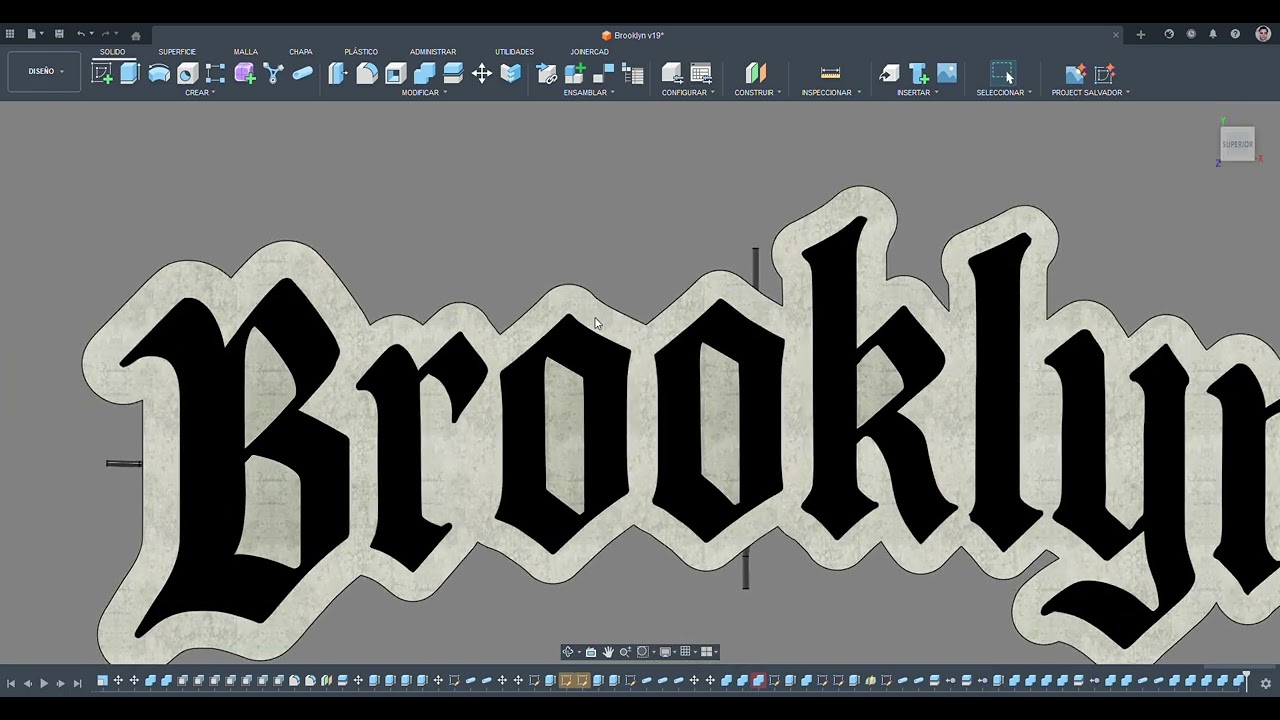Image resolution: width=1280 pixels, height=720 pixels.
Task: Expand the Modificar menu
Action: pyautogui.click(x=424, y=93)
